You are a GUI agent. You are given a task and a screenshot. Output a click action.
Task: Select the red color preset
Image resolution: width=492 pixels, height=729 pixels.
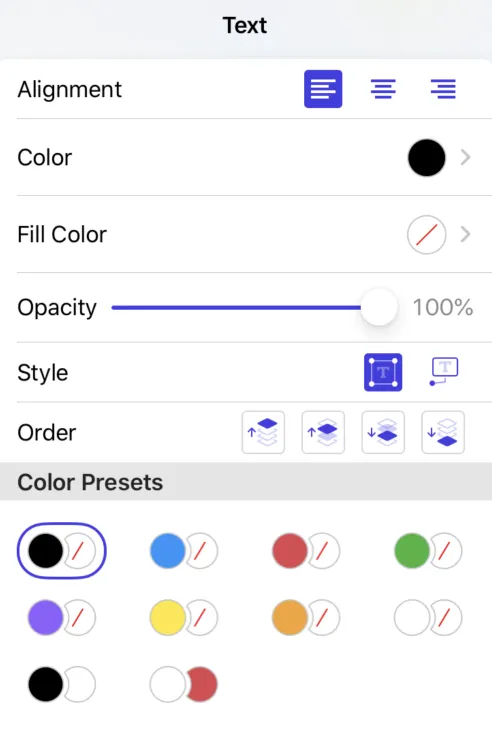[306, 551]
